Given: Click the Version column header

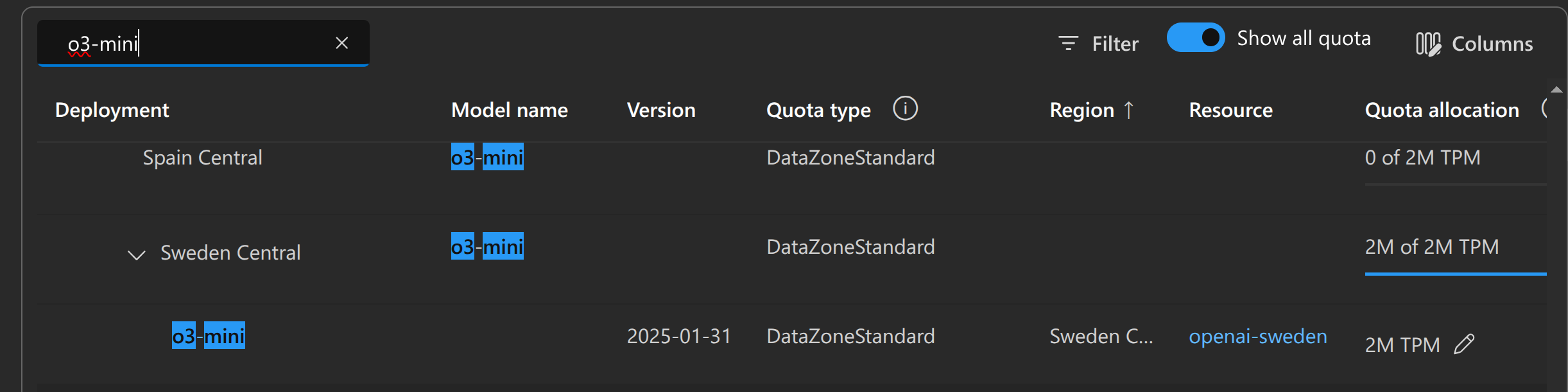Looking at the screenshot, I should [x=661, y=110].
